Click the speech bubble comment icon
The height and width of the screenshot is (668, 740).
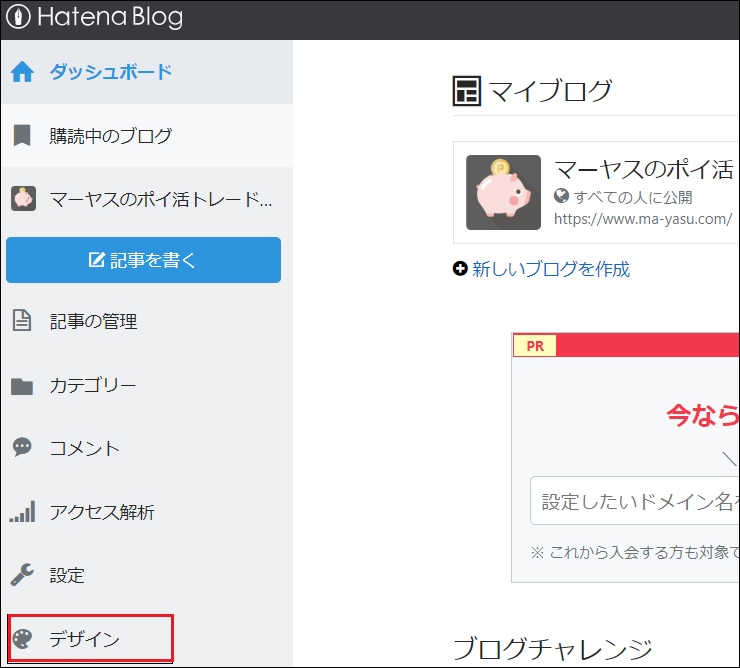click(22, 447)
